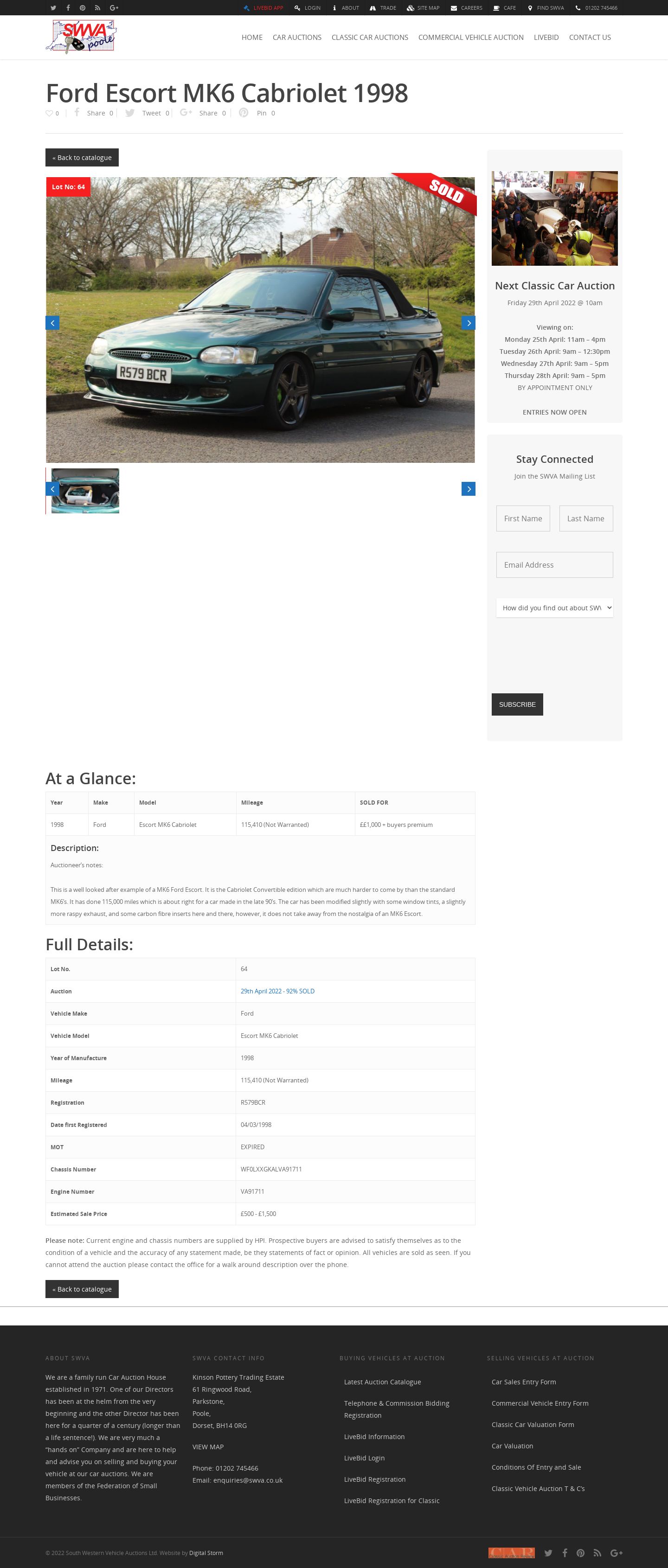Viewport: 668px width, 1568px height.
Task: Open the LOGIN link in the top bar
Action: coord(308,8)
